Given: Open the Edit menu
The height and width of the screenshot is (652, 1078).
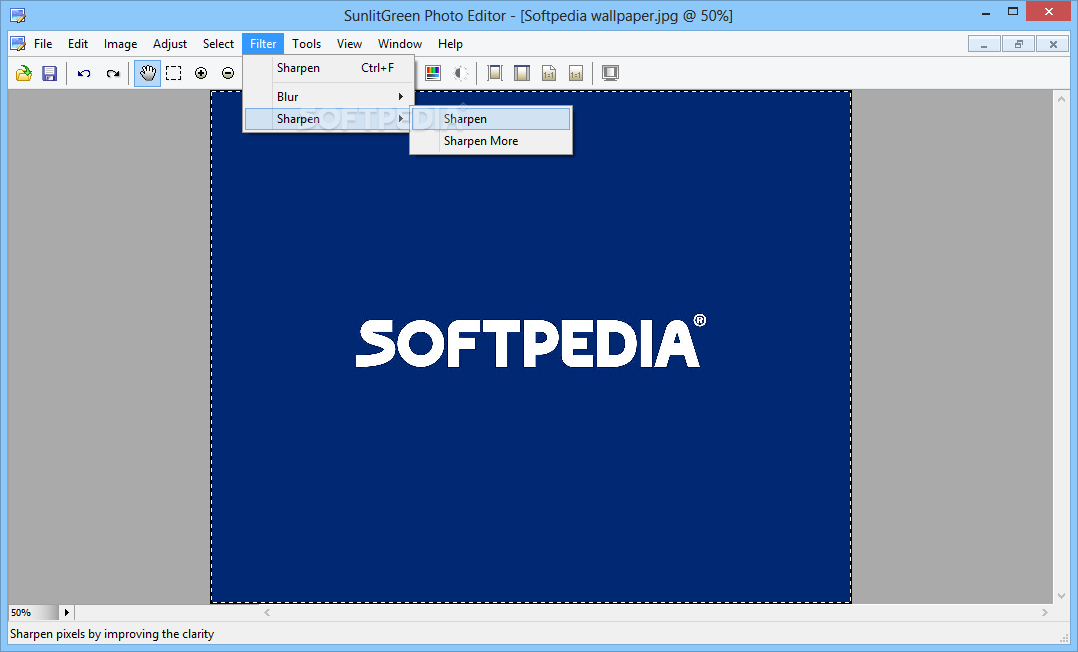Looking at the screenshot, I should coord(78,44).
